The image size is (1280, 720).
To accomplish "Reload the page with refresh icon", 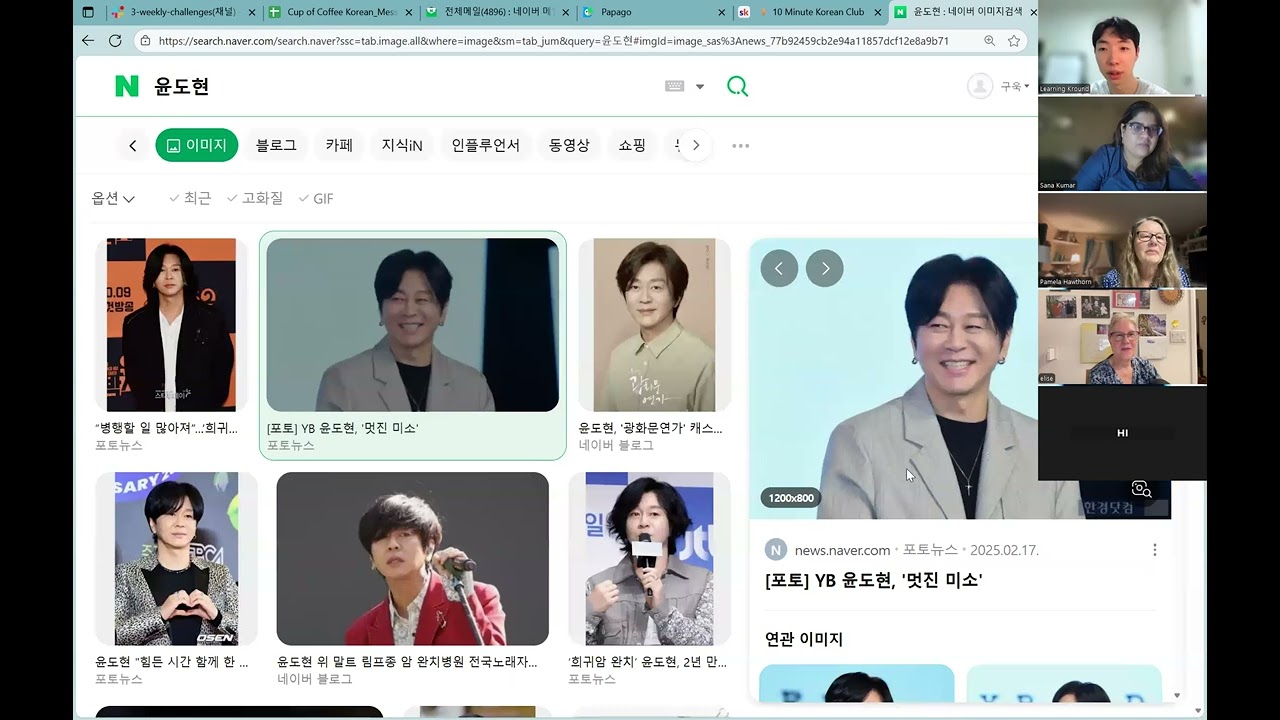I will click(x=115, y=41).
